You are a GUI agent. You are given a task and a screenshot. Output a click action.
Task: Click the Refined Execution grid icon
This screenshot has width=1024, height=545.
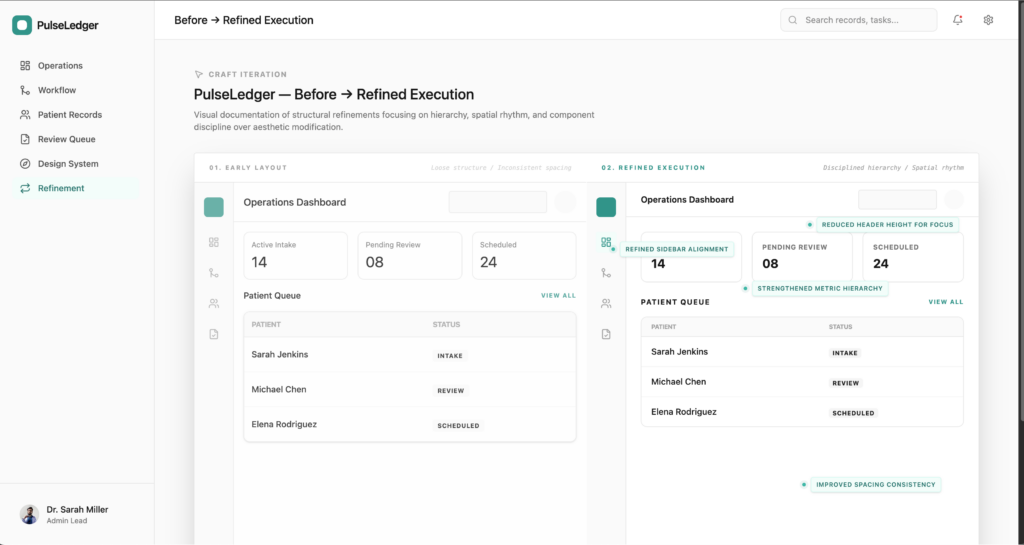(606, 242)
